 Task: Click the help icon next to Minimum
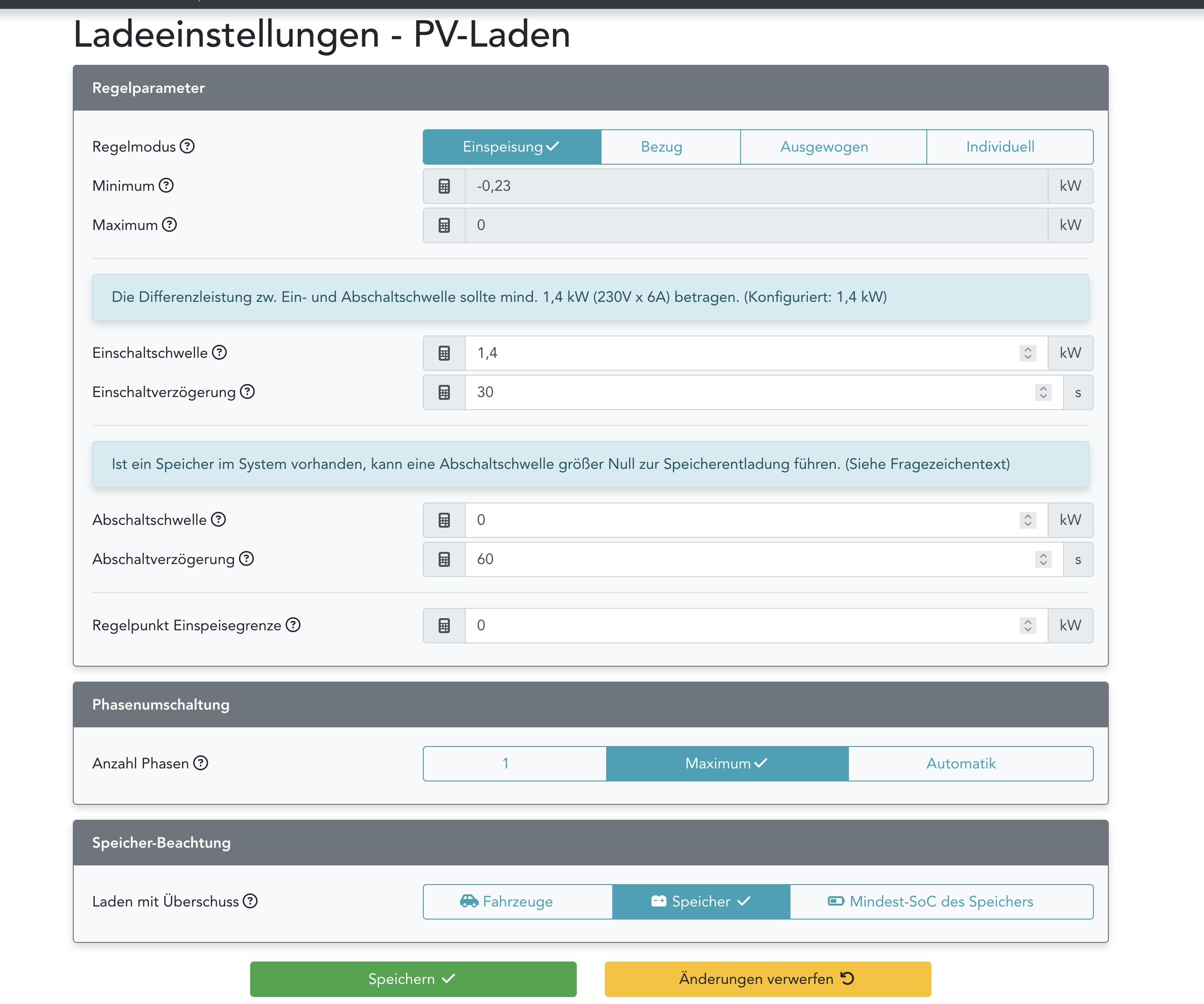click(x=166, y=185)
